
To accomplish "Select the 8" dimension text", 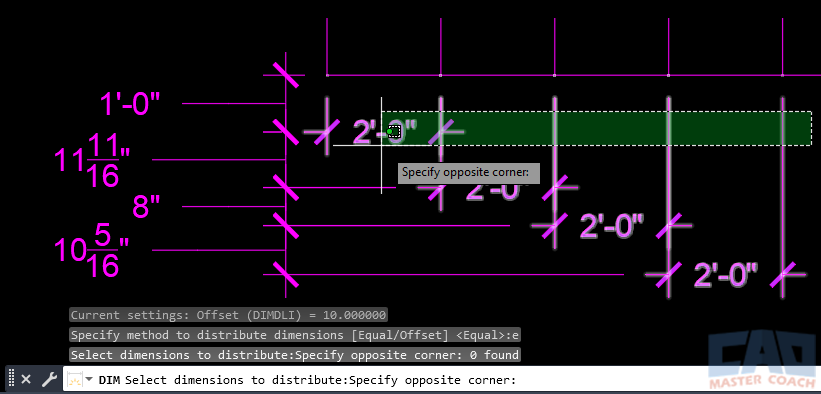I will click(146, 206).
